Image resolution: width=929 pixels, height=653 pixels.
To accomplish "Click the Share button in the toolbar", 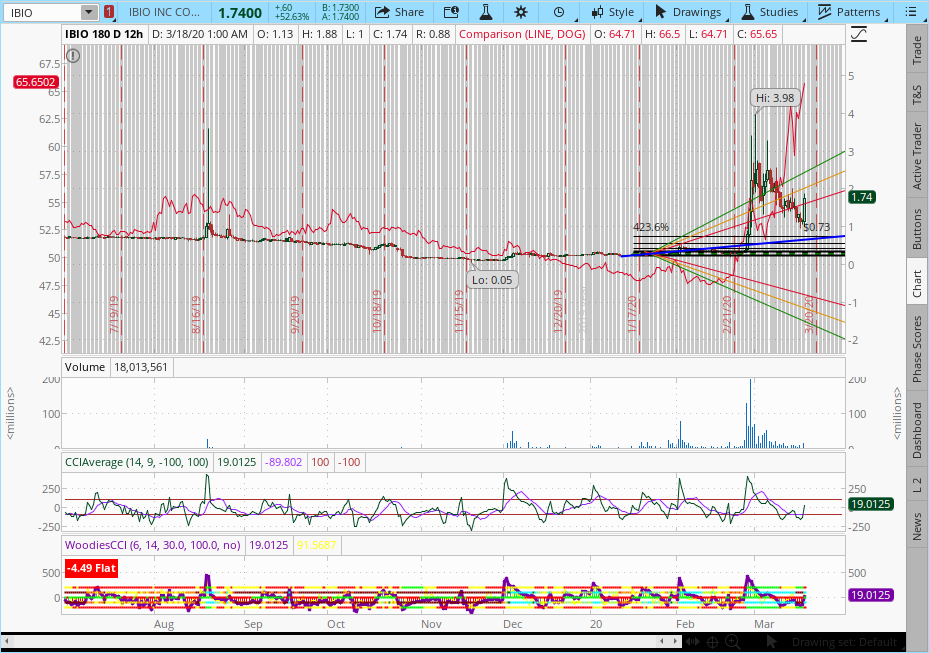I will [399, 12].
